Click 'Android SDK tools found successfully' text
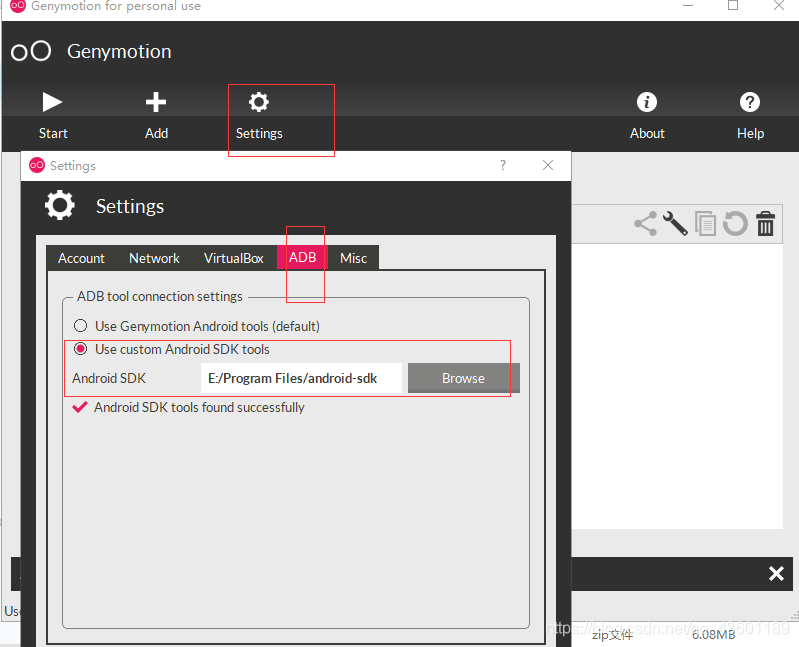Image resolution: width=799 pixels, height=647 pixels. point(199,408)
